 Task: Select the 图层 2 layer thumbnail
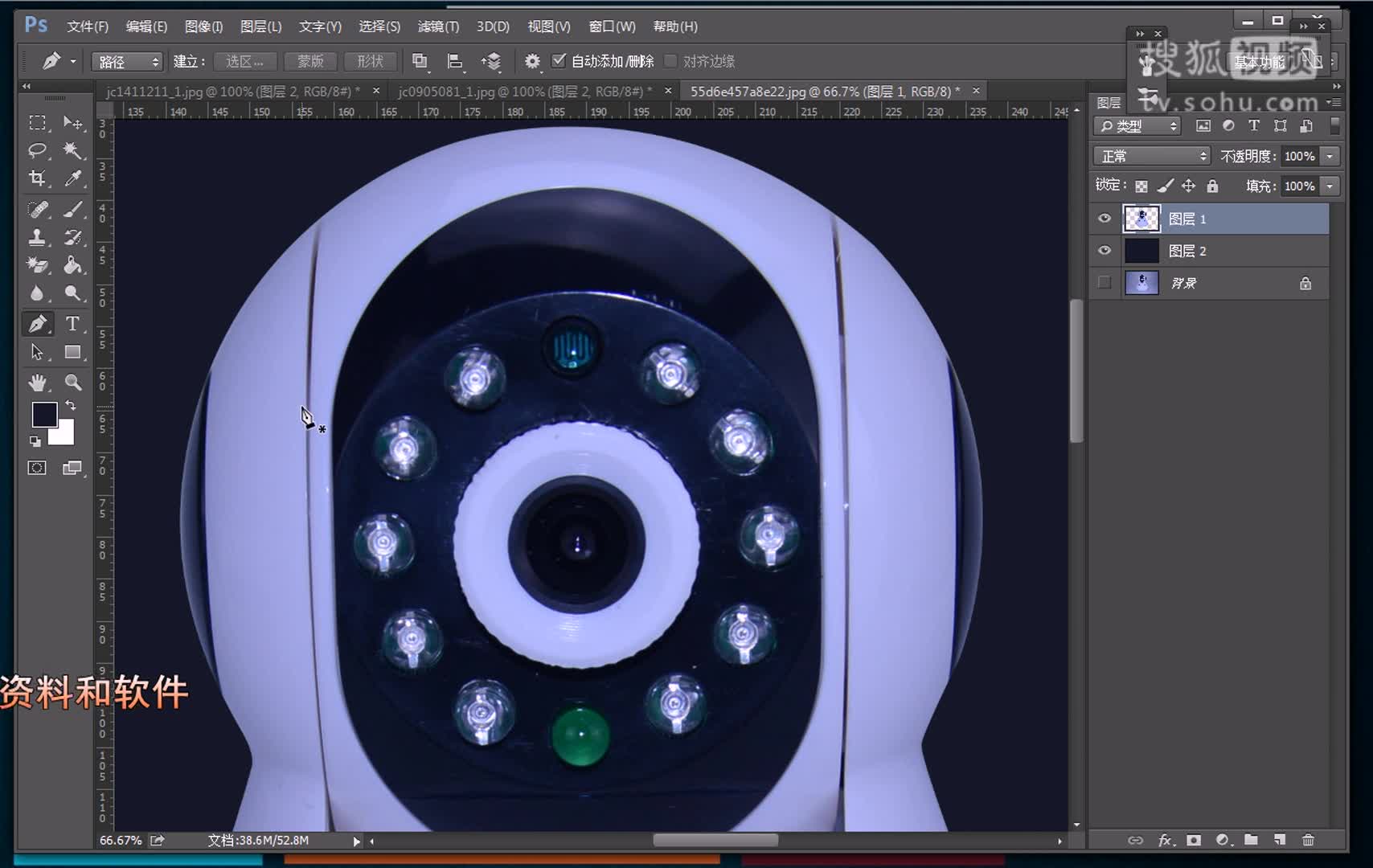[x=1141, y=251]
